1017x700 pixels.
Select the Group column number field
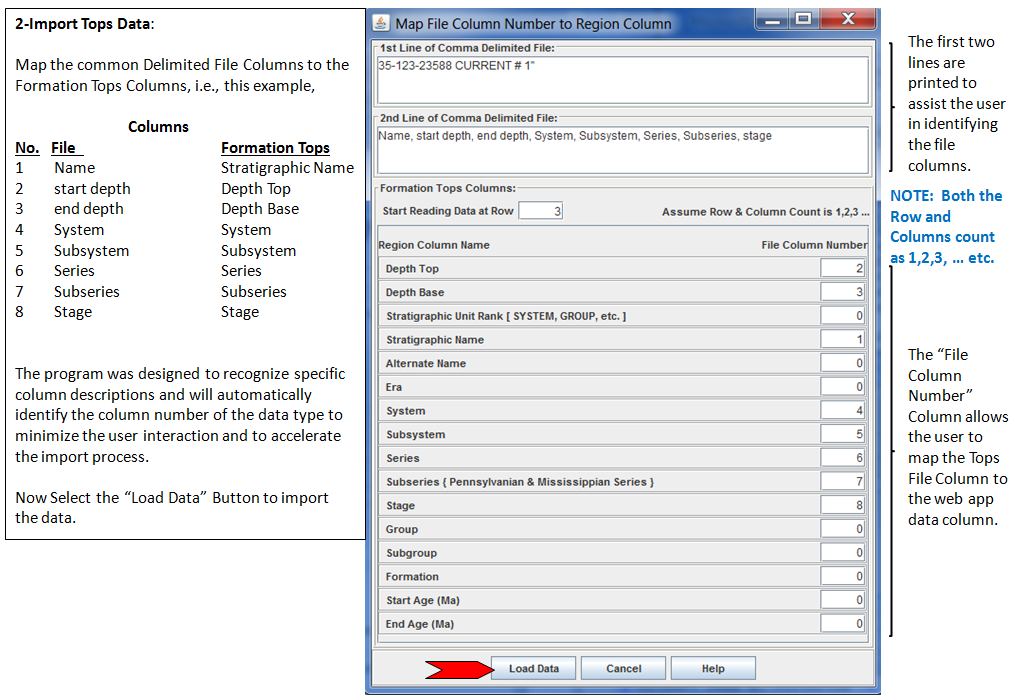pos(843,529)
